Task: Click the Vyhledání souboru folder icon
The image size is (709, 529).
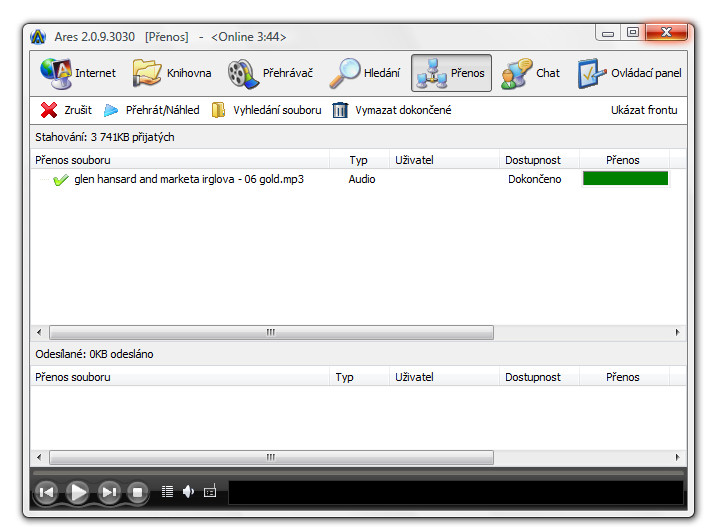Action: 218,110
